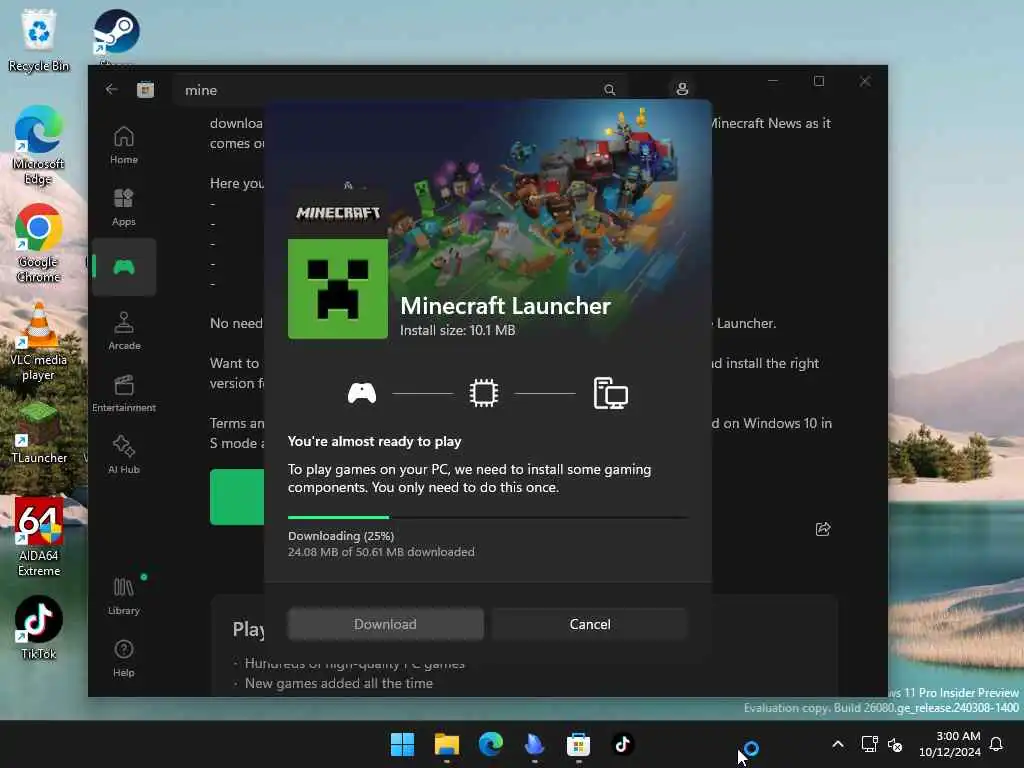Image resolution: width=1024 pixels, height=768 pixels.
Task: Click 'Install size: 10.1 MB' text
Action: point(457,330)
